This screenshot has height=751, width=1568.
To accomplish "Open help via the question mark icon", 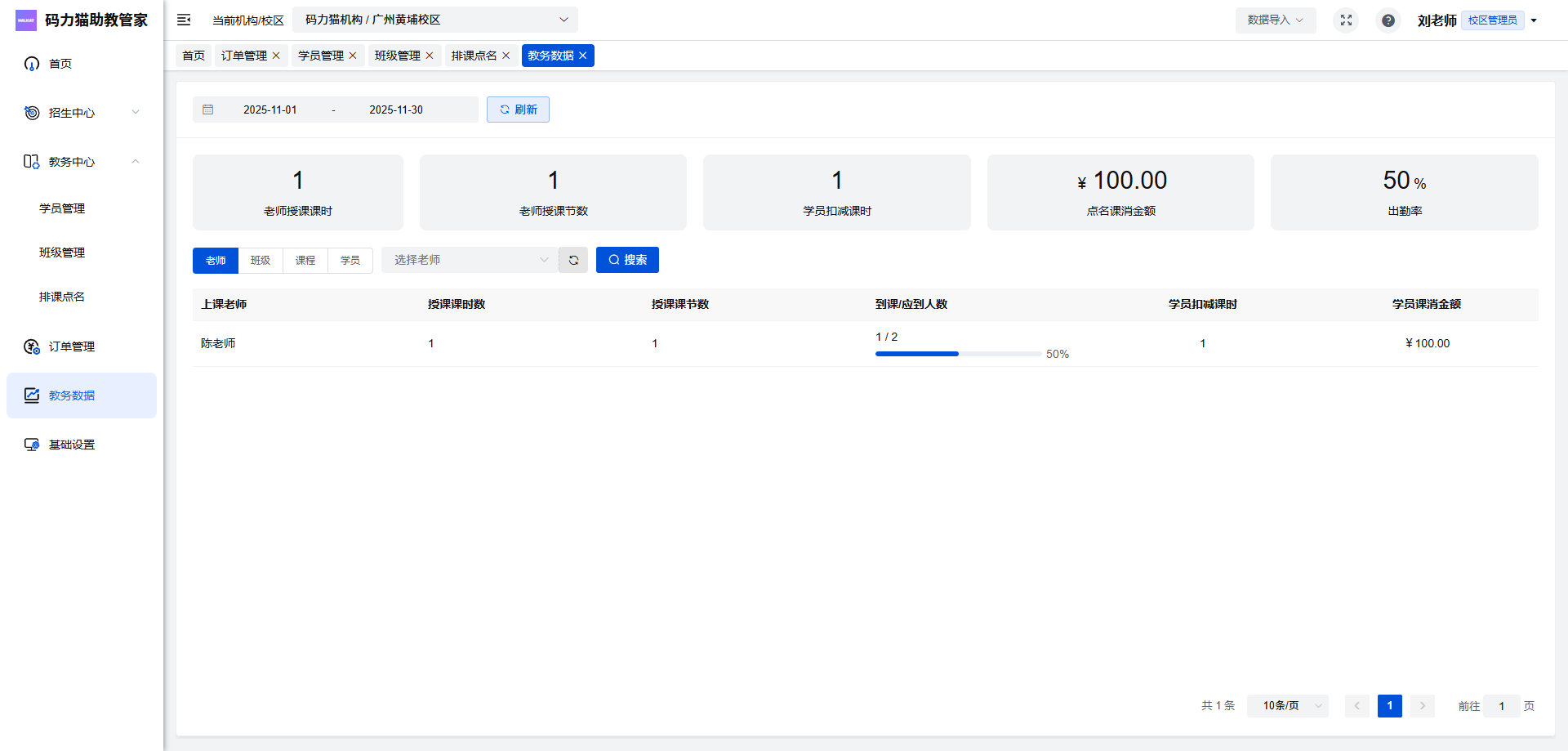I will (1388, 20).
